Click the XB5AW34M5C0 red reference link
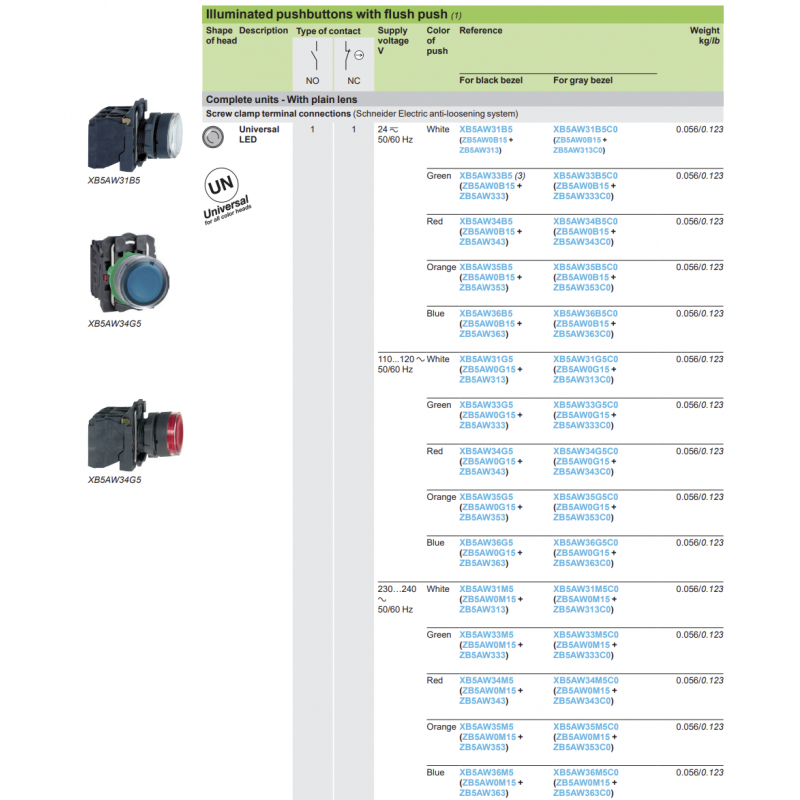800x800 pixels. pos(586,681)
